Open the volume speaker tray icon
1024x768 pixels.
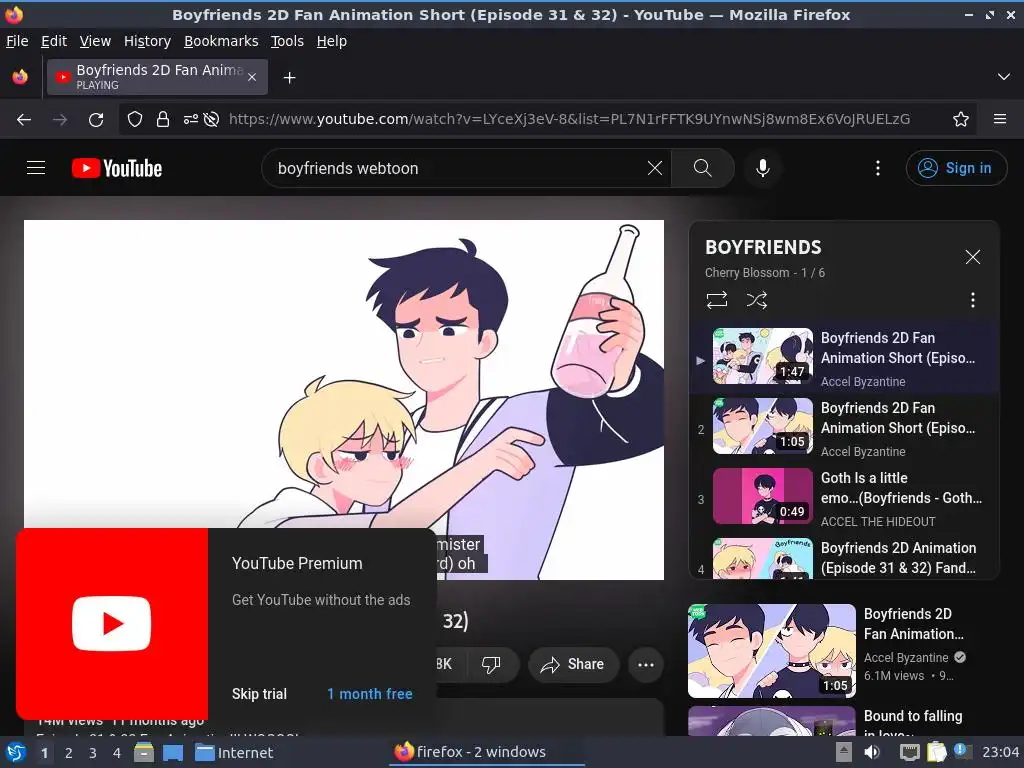pyautogui.click(x=872, y=752)
